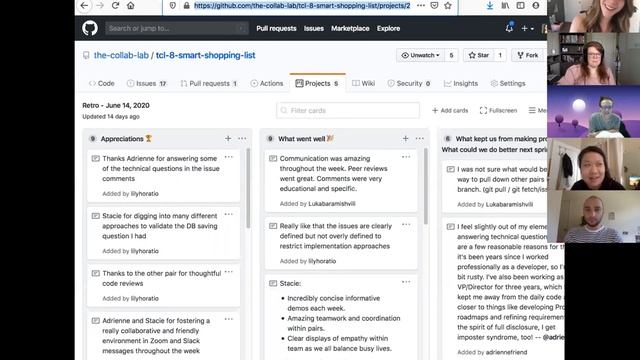Star the repository
This screenshot has width=640, height=360.
click(x=478, y=55)
